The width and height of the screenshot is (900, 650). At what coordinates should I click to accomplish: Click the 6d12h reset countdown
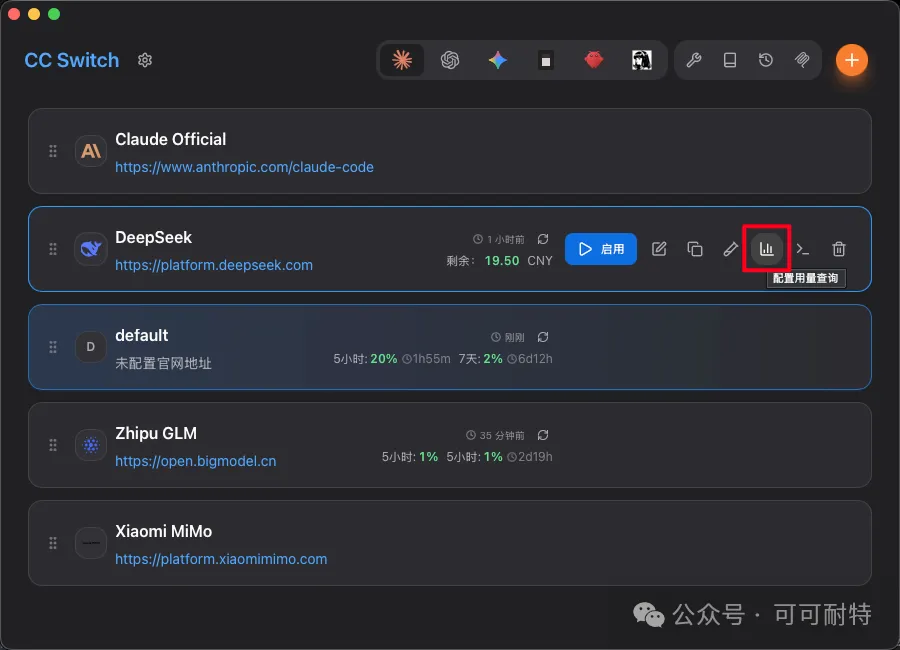(530, 359)
